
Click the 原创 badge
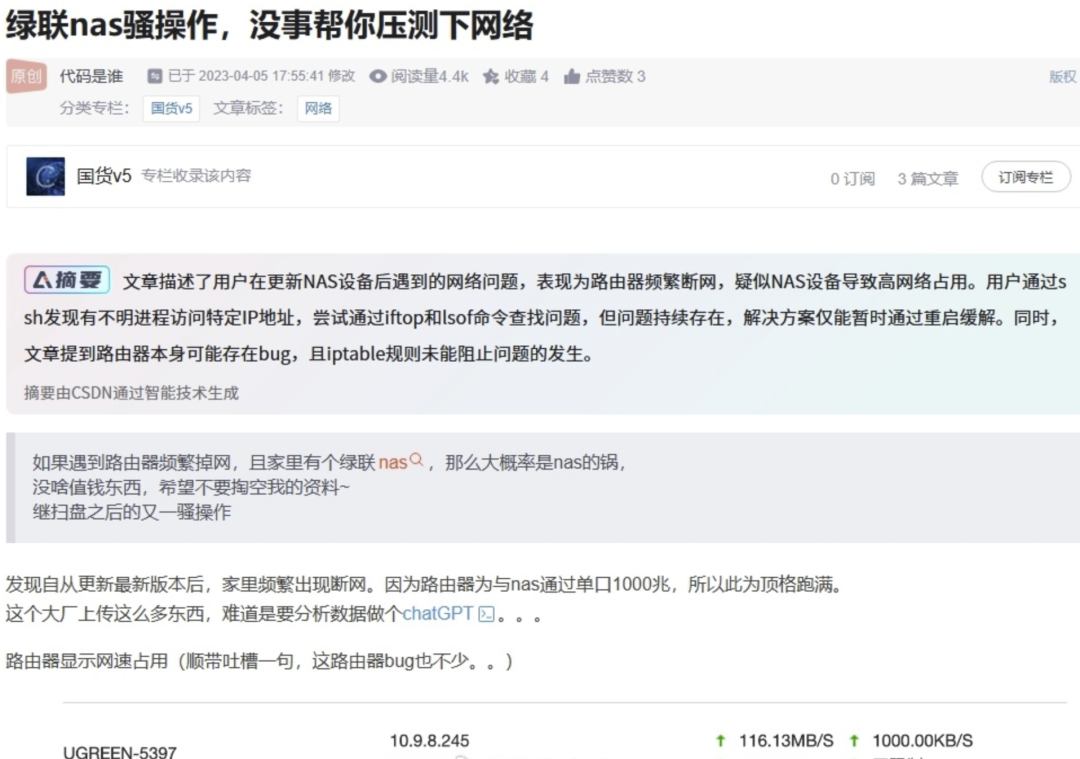(x=26, y=76)
